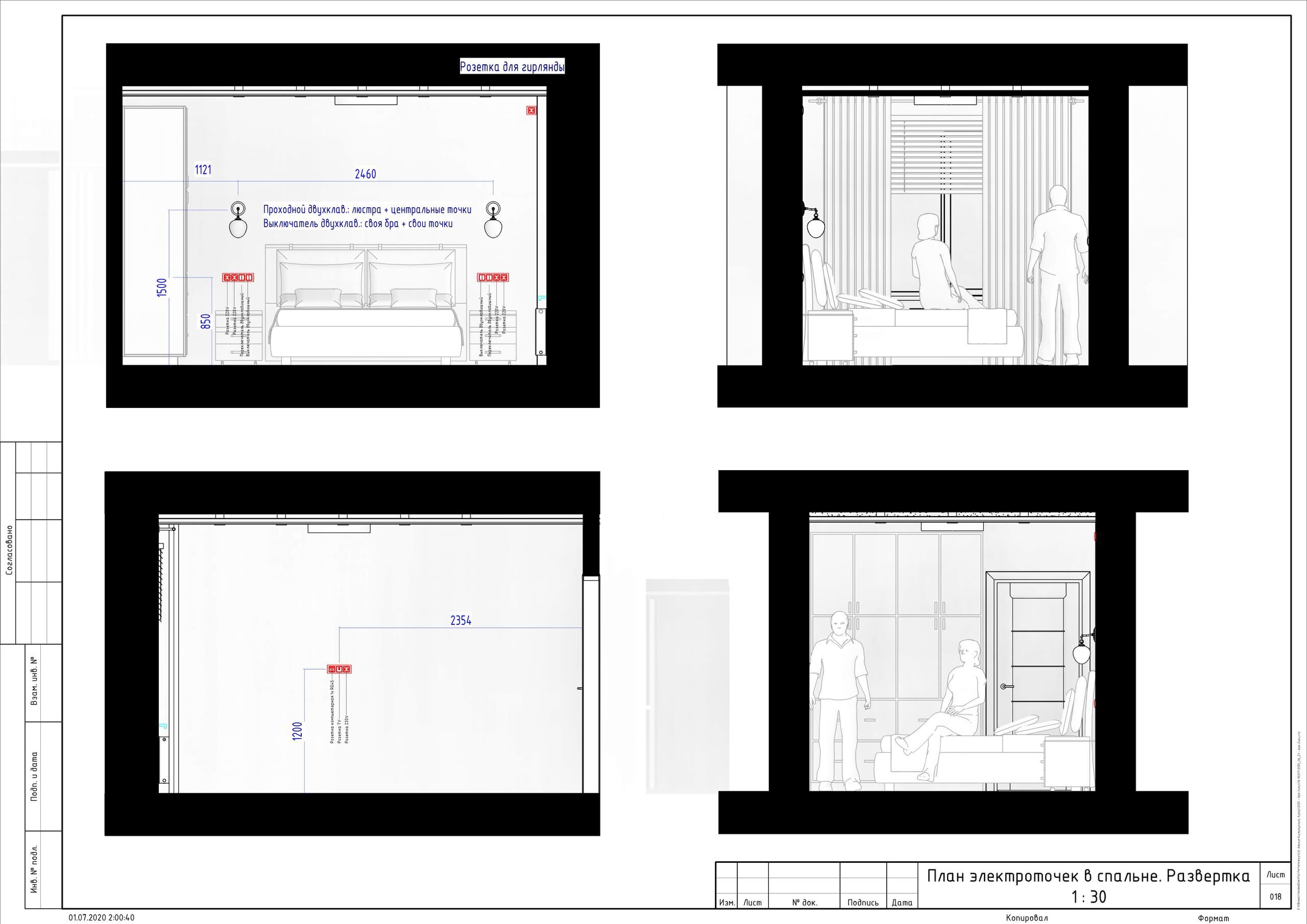This screenshot has width=1307, height=924.
Task: Click the TV socket symbol in red block
Action: (338, 669)
